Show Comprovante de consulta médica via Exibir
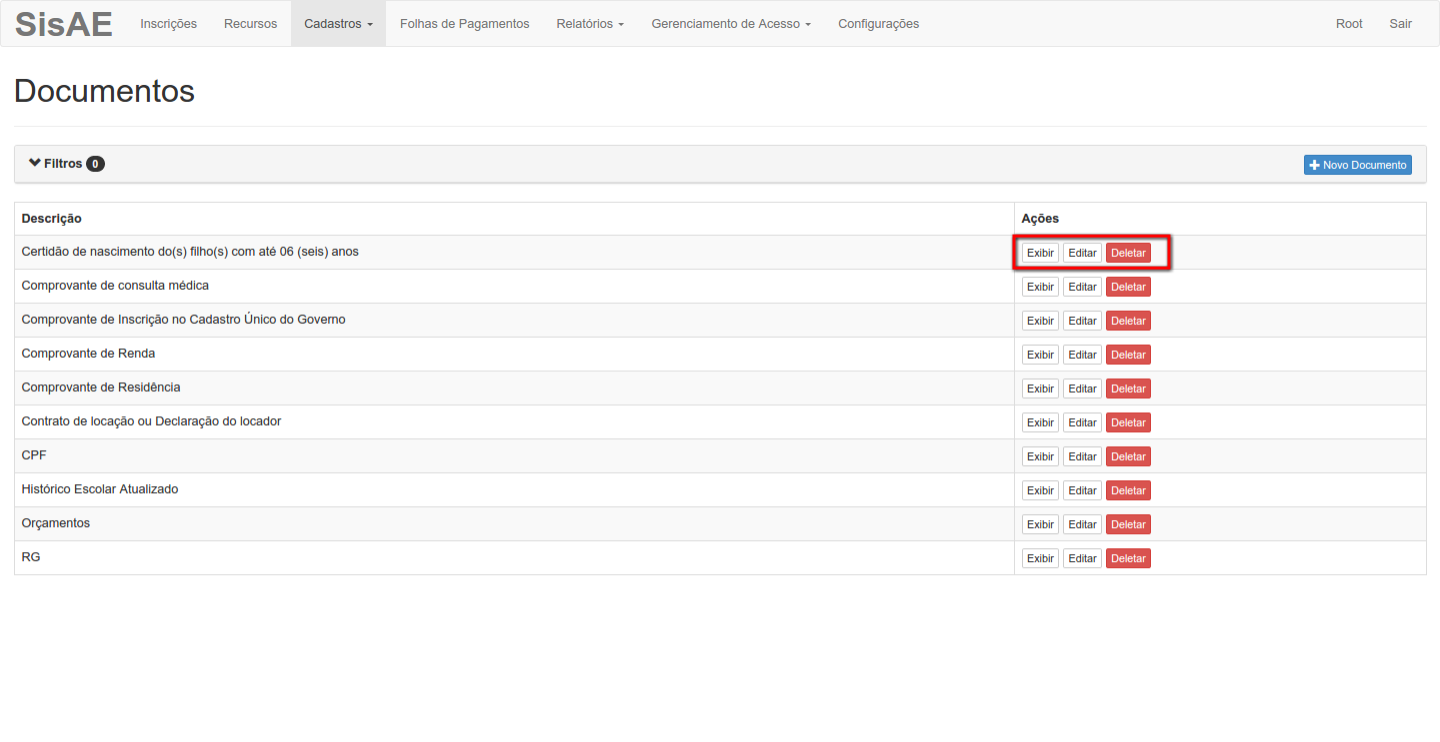This screenshot has height=742, width=1440. 1040,287
